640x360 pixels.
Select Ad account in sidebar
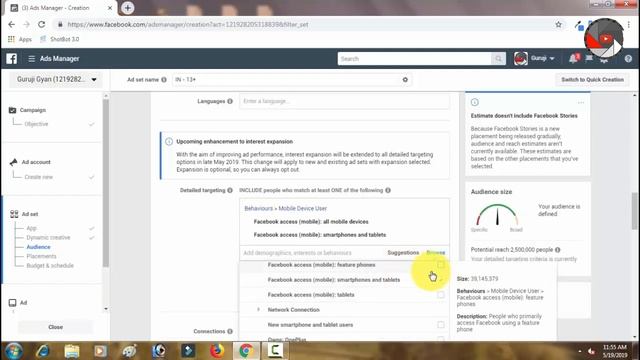[36, 162]
